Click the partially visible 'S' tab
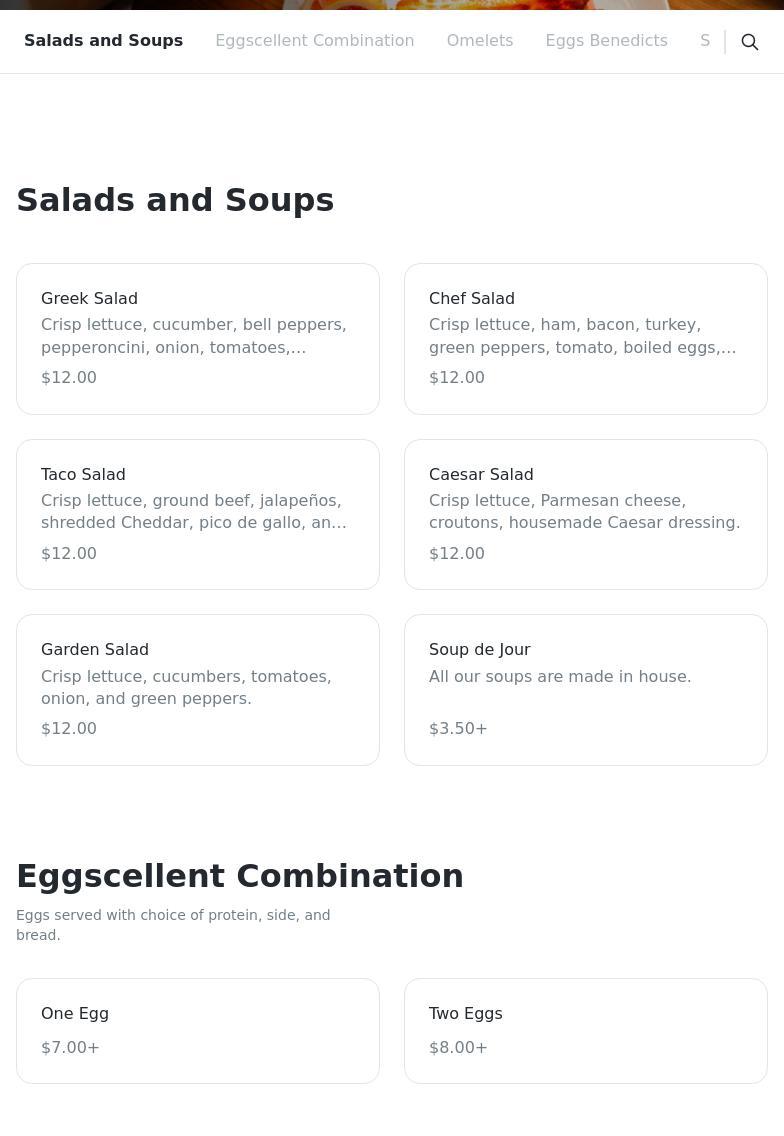Viewport: 784px width, 1136px height. (704, 41)
